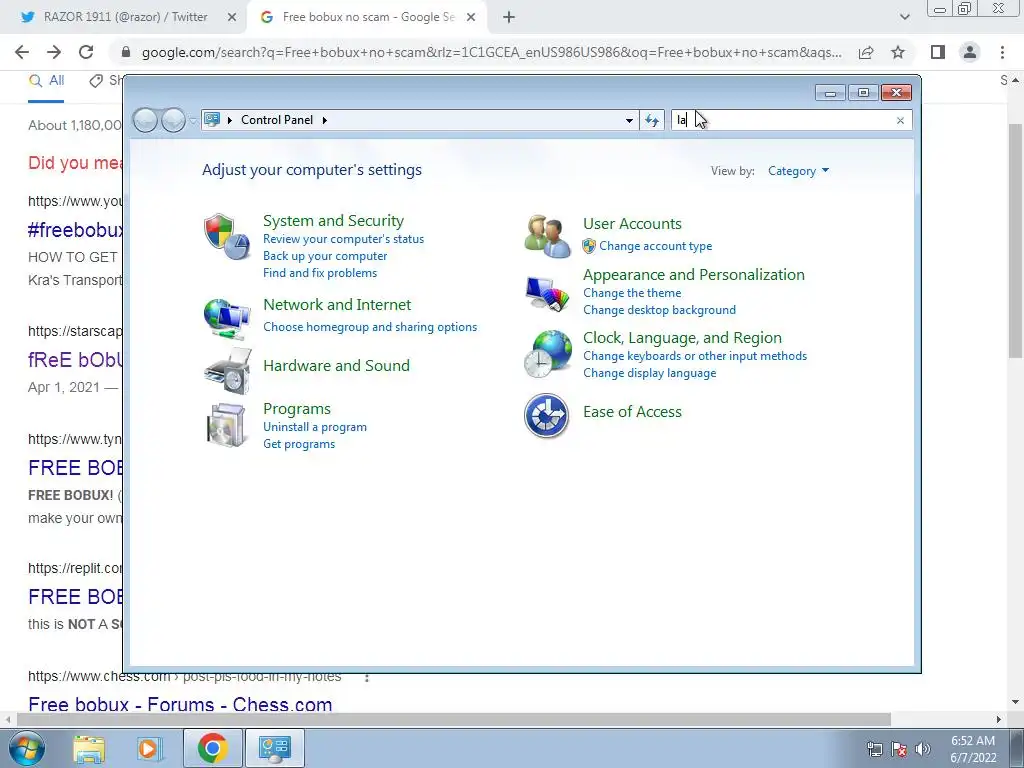This screenshot has width=1024, height=768.
Task: Open the Windows Start button
Action: click(26, 748)
